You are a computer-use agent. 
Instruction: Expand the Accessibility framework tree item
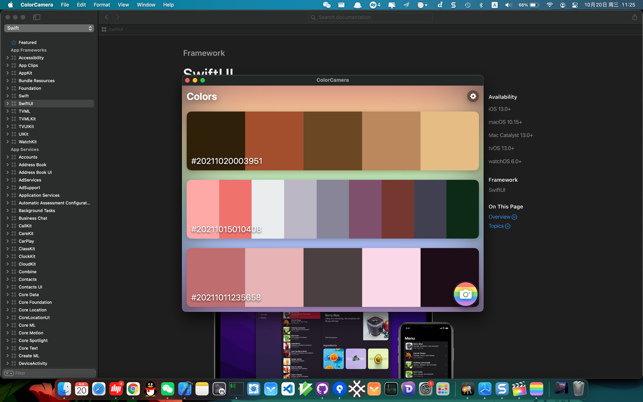(7, 58)
